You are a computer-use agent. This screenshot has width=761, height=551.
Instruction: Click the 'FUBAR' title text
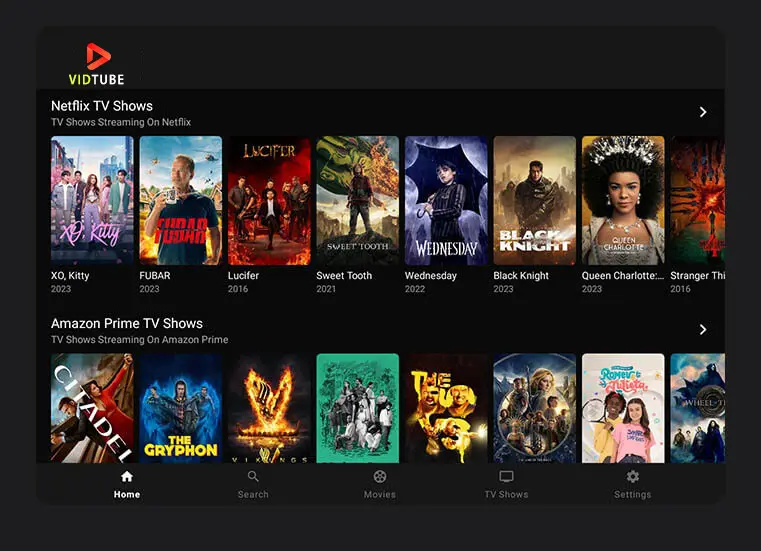(x=155, y=275)
